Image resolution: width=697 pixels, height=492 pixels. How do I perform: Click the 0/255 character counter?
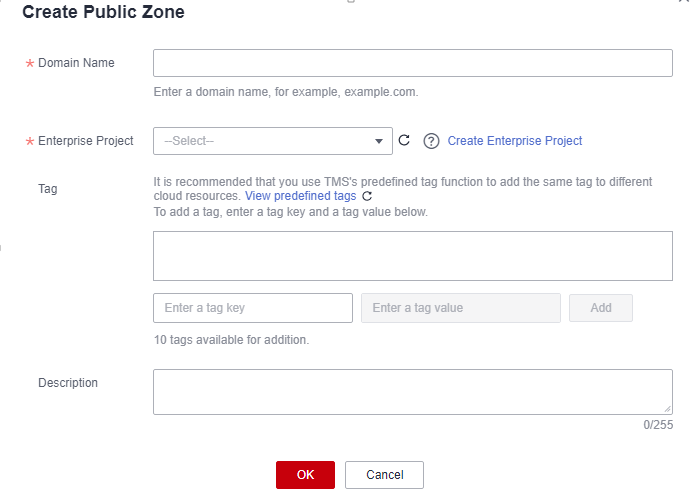click(658, 425)
